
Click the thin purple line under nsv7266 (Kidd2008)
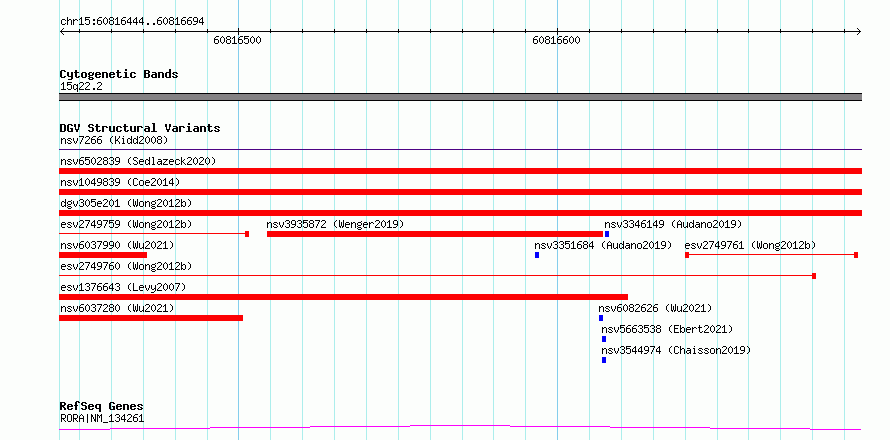click(460, 149)
